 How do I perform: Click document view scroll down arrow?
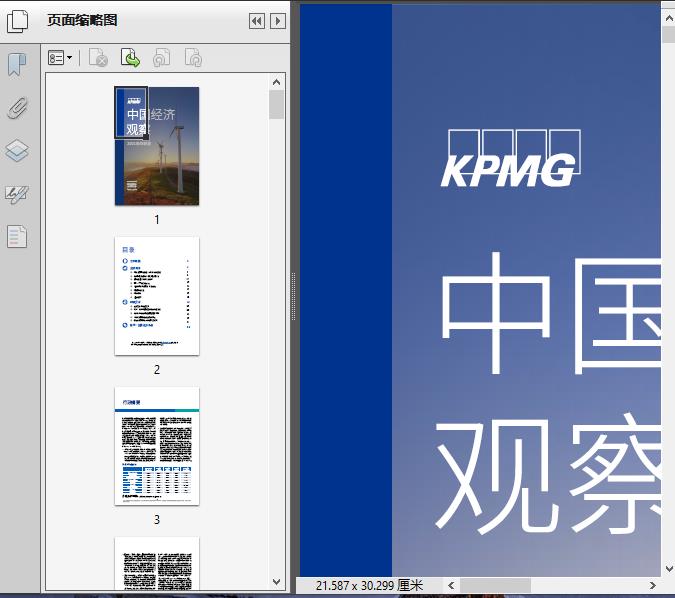click(669, 569)
